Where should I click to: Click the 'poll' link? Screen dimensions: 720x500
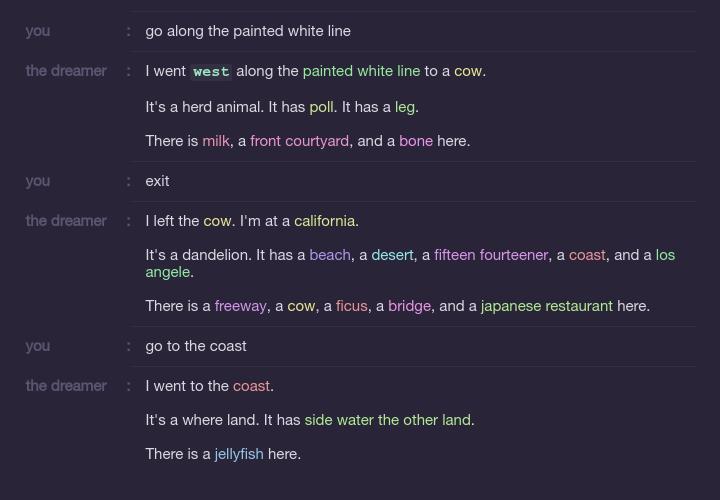click(x=321, y=107)
